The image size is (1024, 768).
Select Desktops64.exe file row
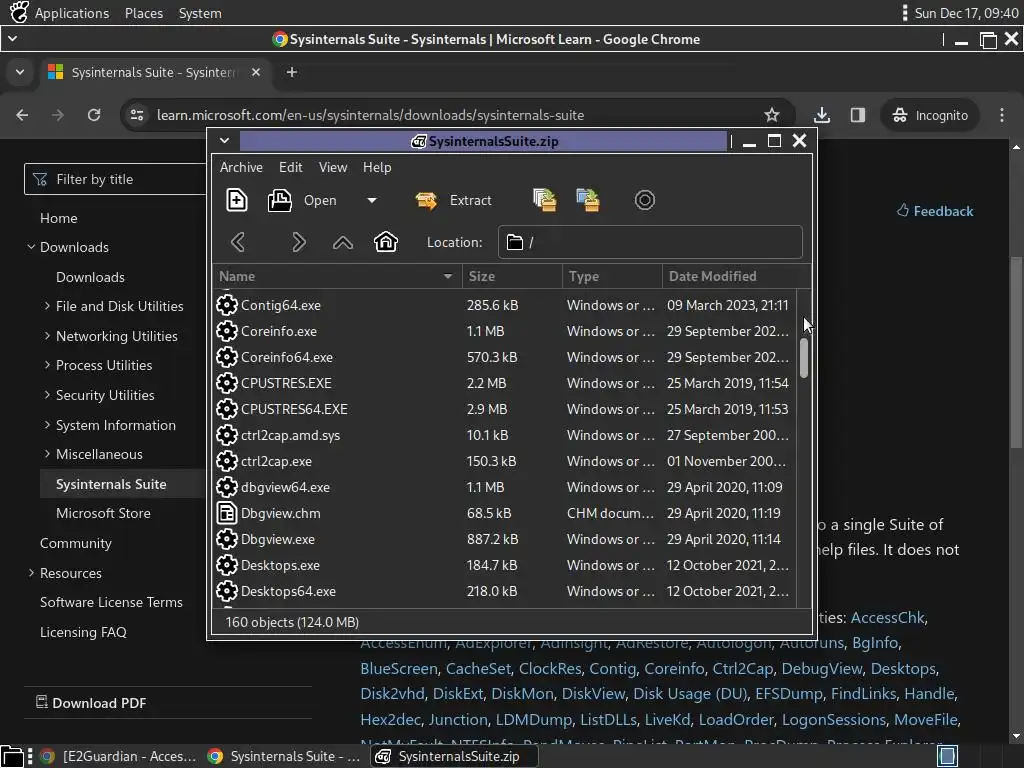tap(504, 591)
